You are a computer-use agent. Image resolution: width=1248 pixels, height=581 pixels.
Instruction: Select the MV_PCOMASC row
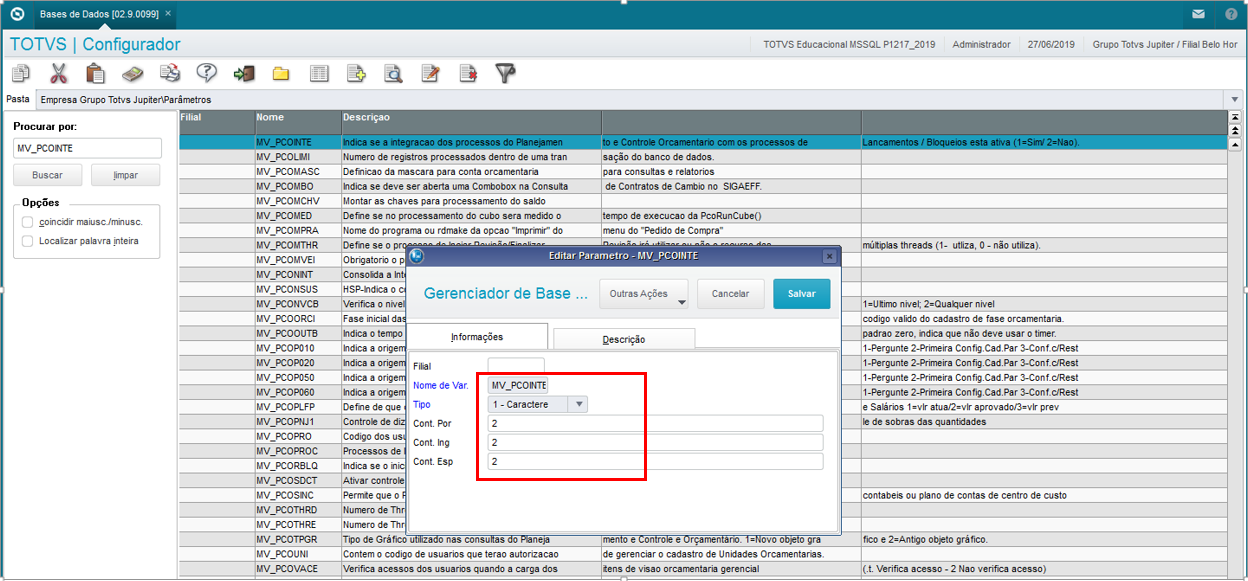click(x=703, y=172)
